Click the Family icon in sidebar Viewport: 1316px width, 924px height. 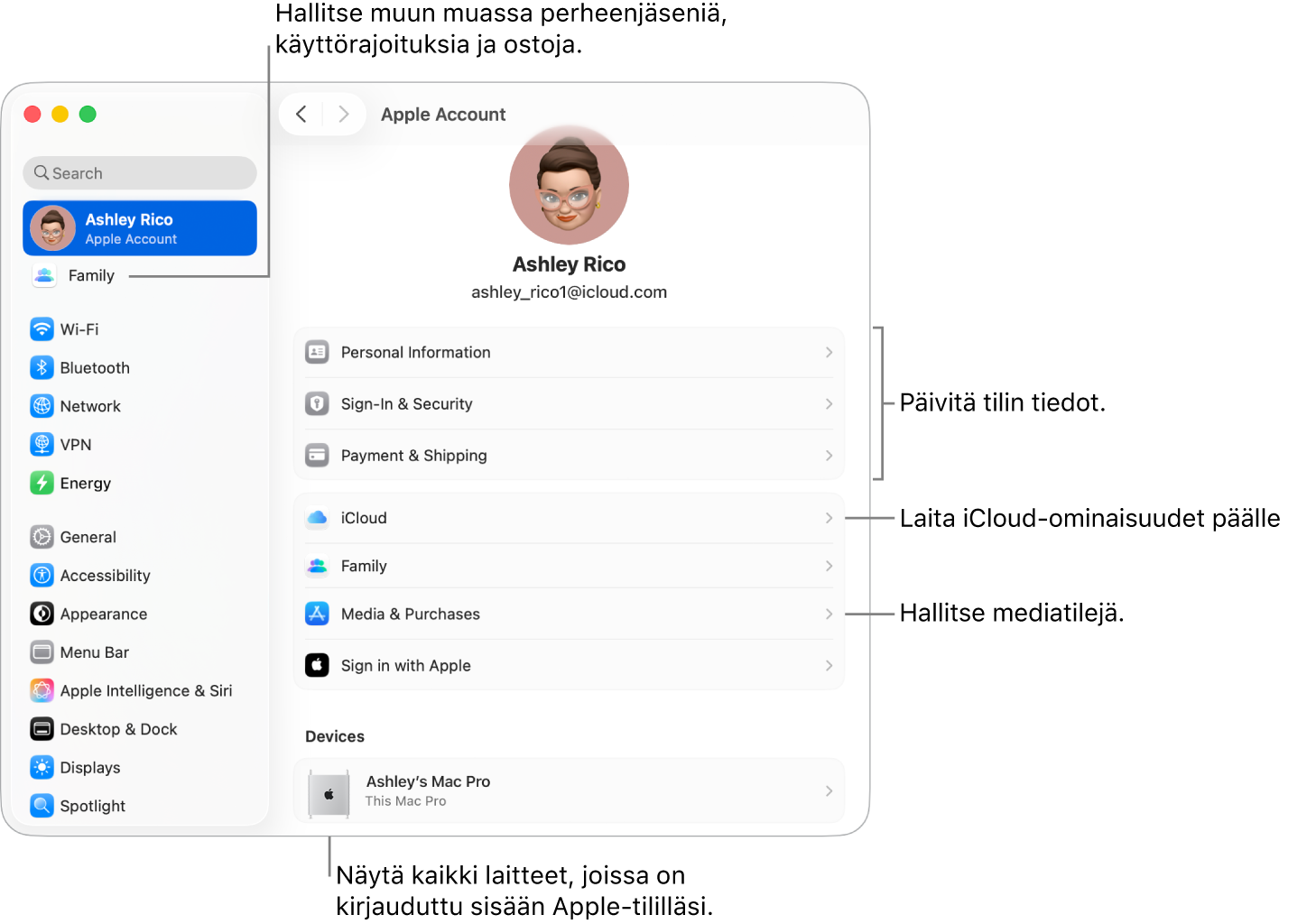[x=44, y=275]
